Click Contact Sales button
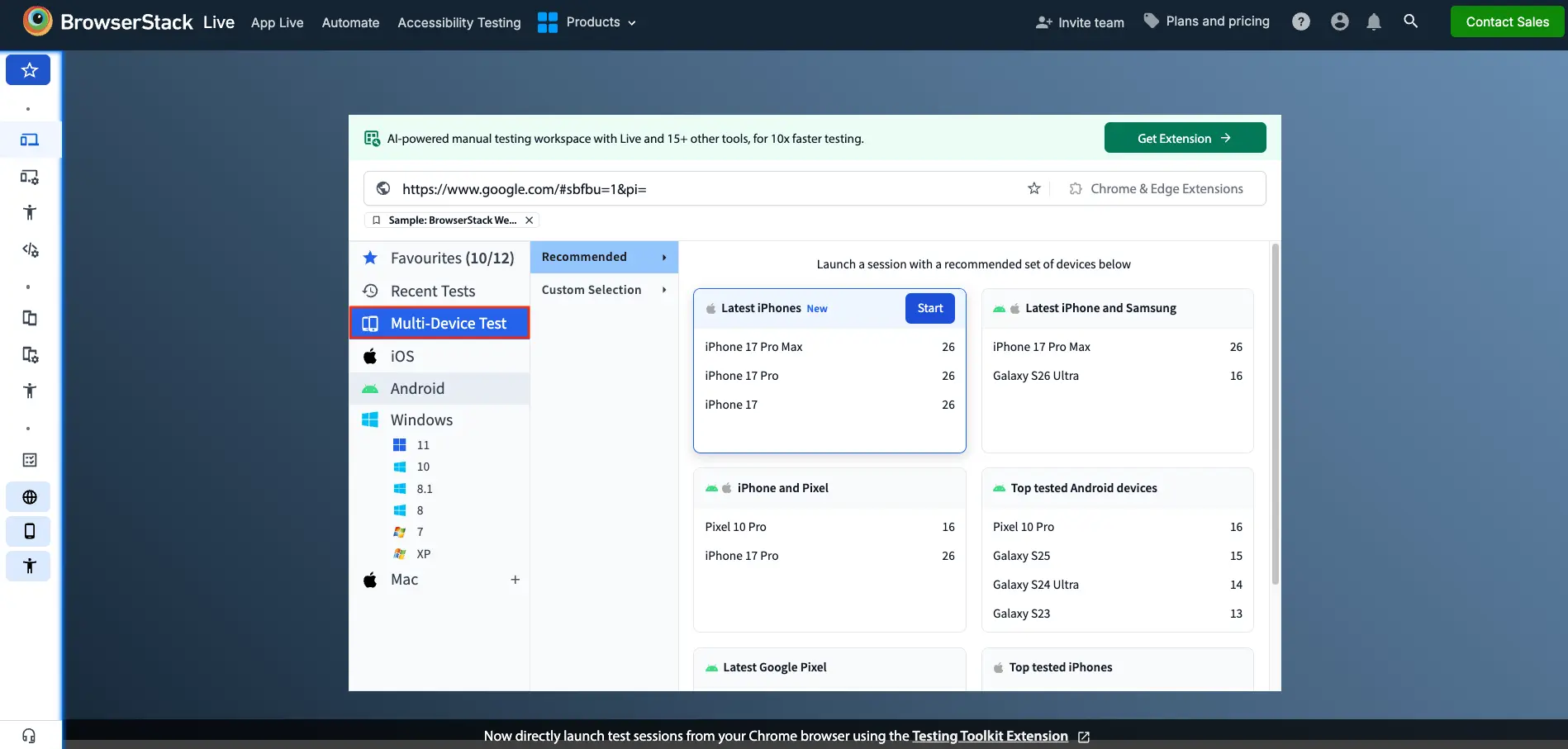This screenshot has width=1568, height=749. coord(1507,21)
